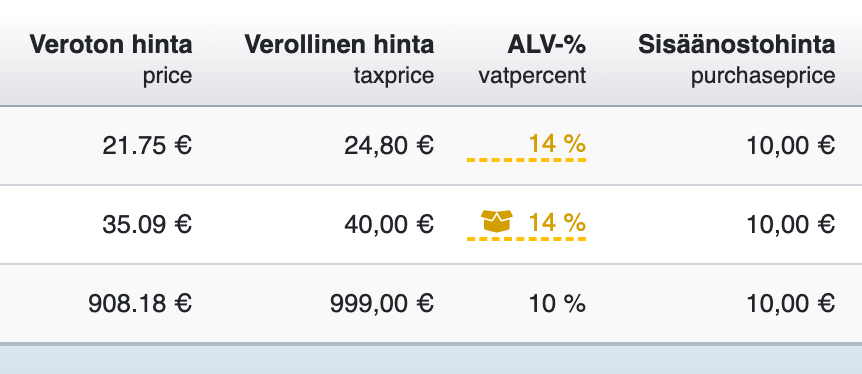Click the 10 % VAT cell
862x374 pixels.
click(557, 303)
